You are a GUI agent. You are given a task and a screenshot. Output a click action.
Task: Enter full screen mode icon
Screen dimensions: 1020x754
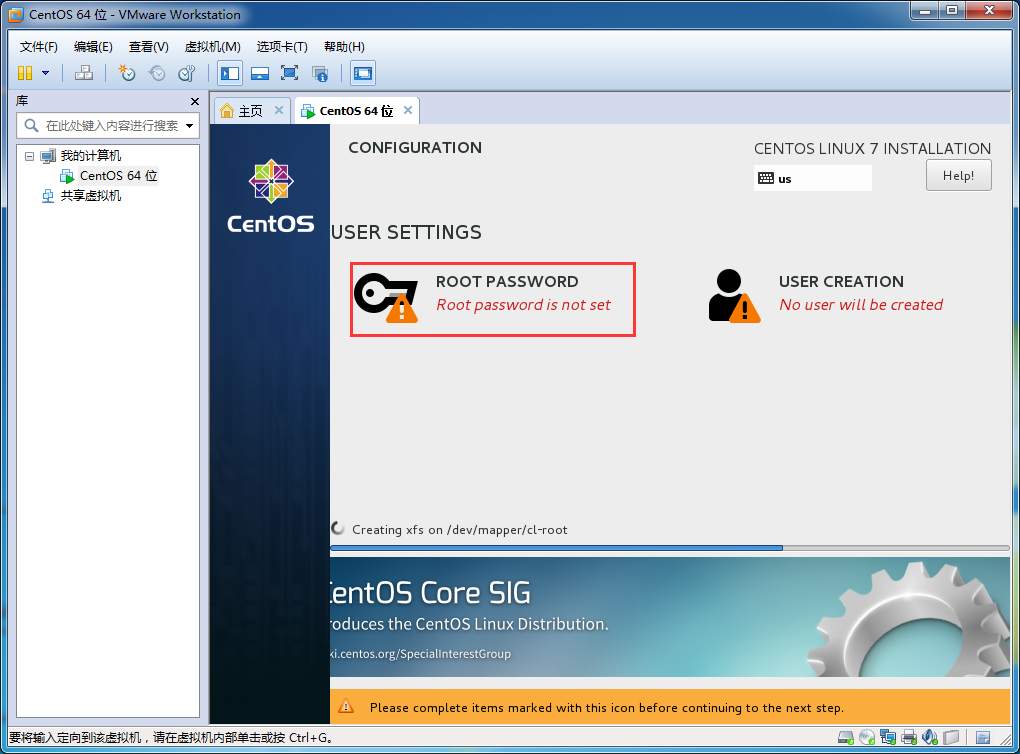(289, 73)
